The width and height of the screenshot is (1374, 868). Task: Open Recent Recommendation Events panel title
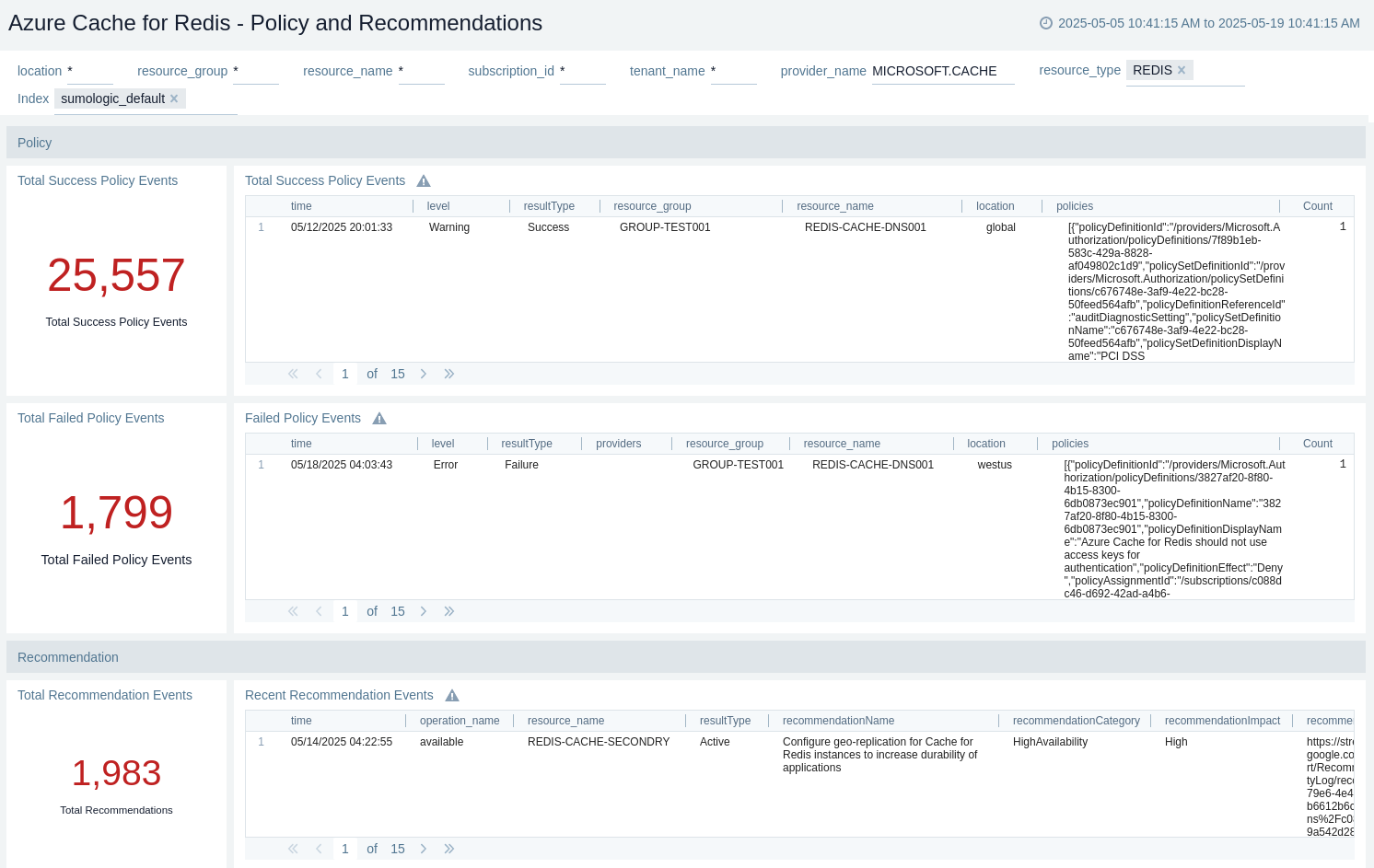coord(339,695)
